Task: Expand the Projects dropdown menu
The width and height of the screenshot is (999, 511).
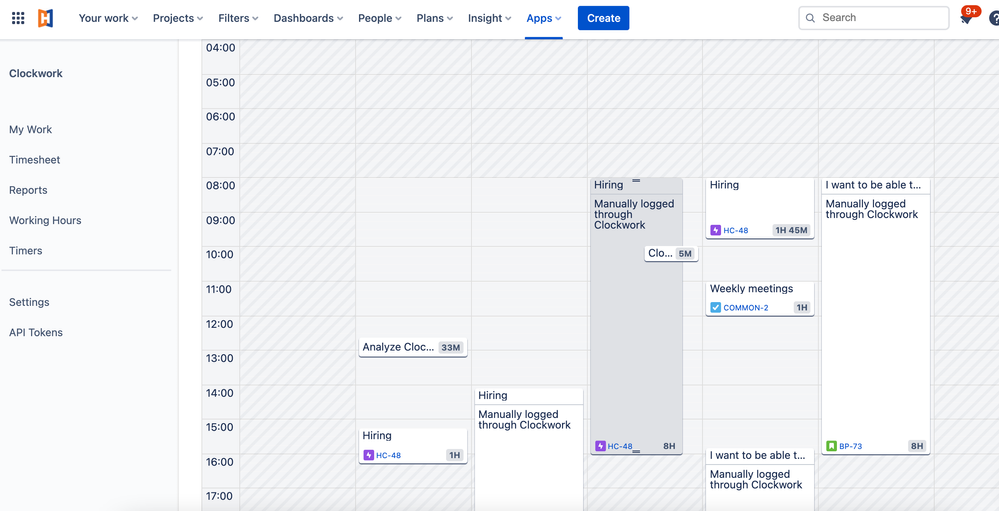Action: point(178,18)
